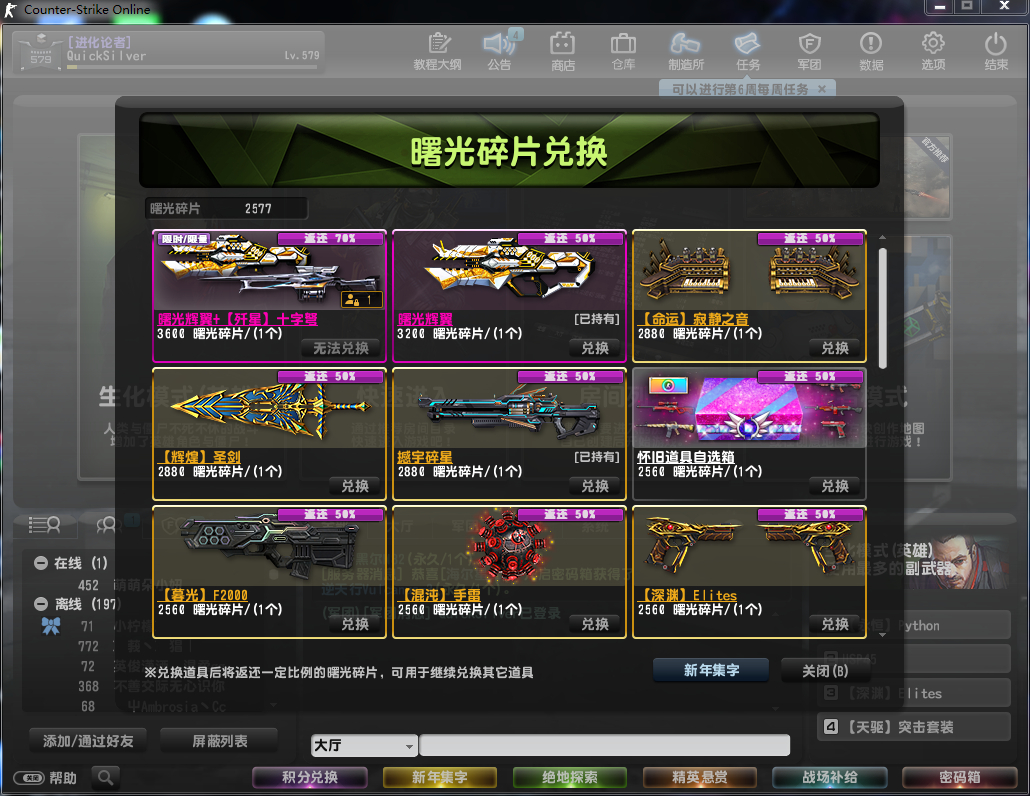
Task: Click the exchange list scrollbar thumb
Action: [x=882, y=308]
